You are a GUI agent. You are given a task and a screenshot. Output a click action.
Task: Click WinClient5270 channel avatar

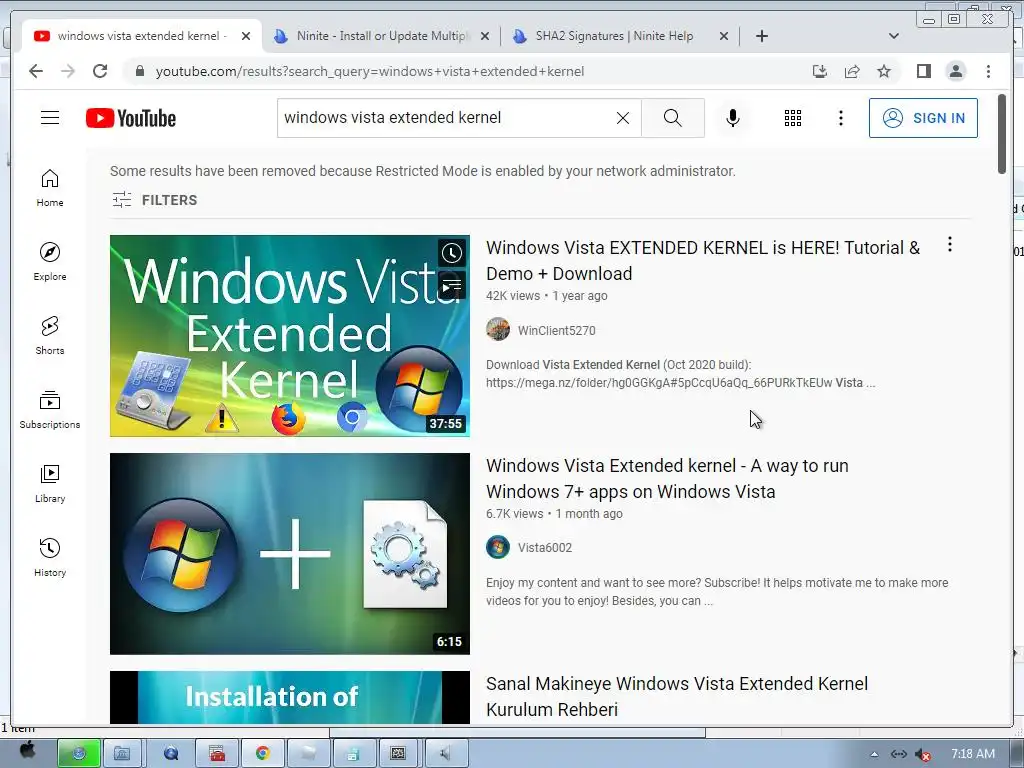click(x=498, y=329)
